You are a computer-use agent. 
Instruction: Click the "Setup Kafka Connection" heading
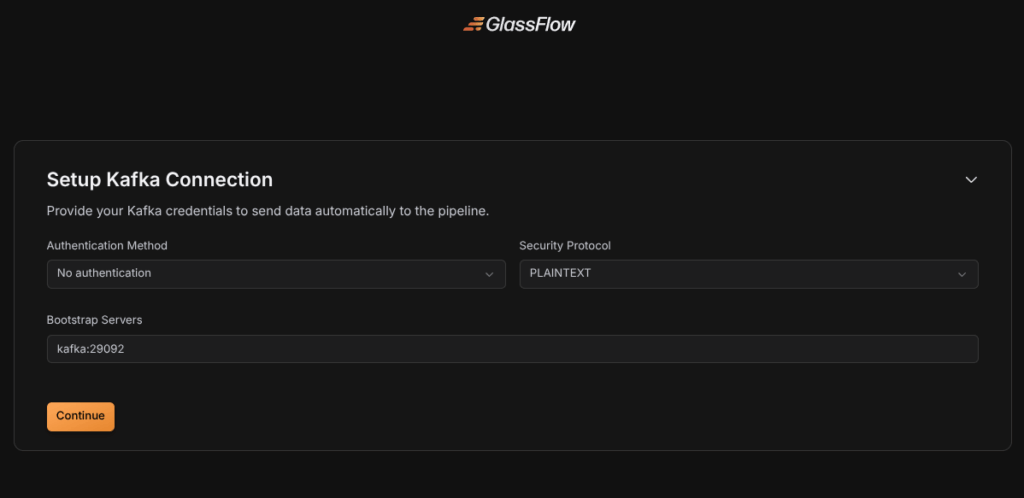point(160,180)
